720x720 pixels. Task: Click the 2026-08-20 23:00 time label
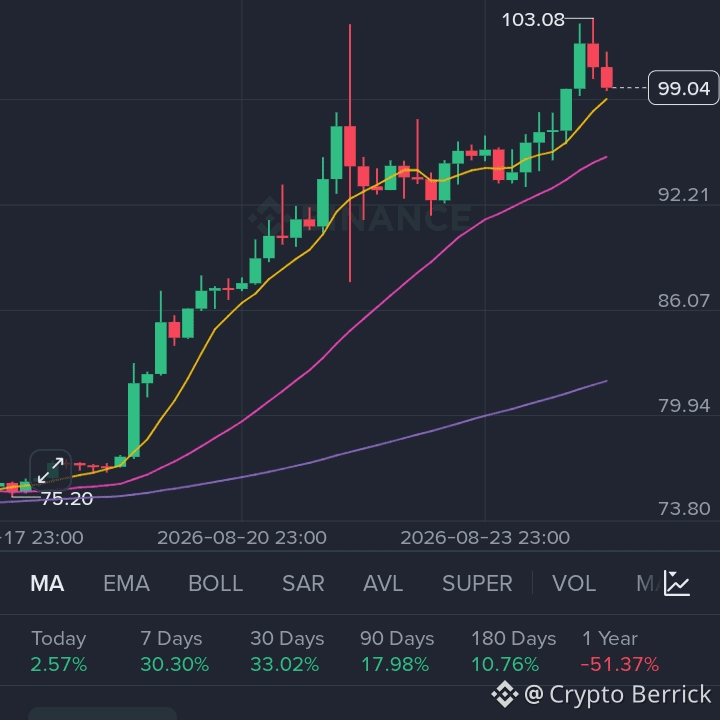click(x=242, y=537)
